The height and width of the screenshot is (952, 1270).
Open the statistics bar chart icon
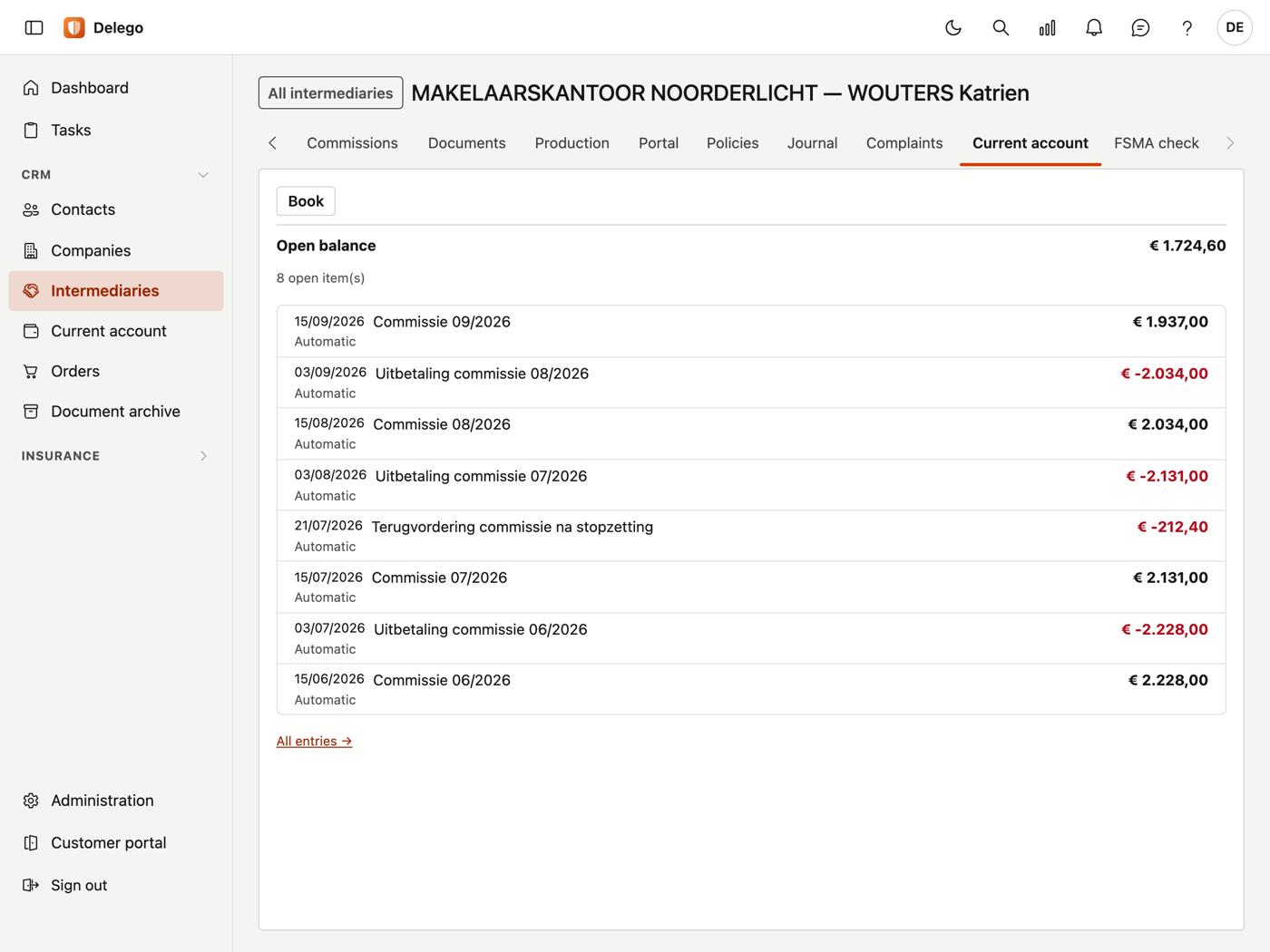tap(1048, 28)
